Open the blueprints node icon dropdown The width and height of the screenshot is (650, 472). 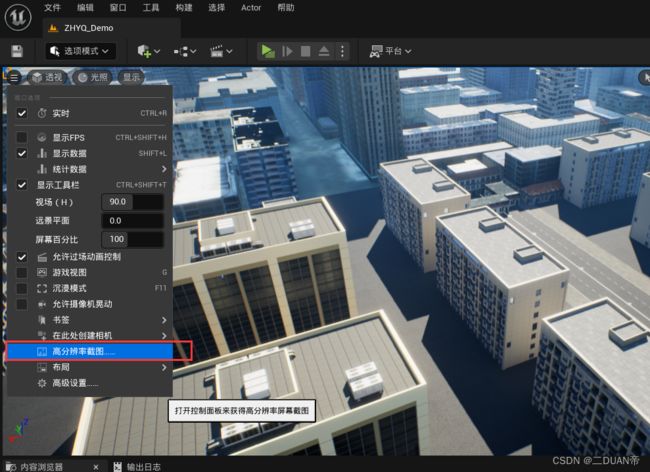point(181,51)
